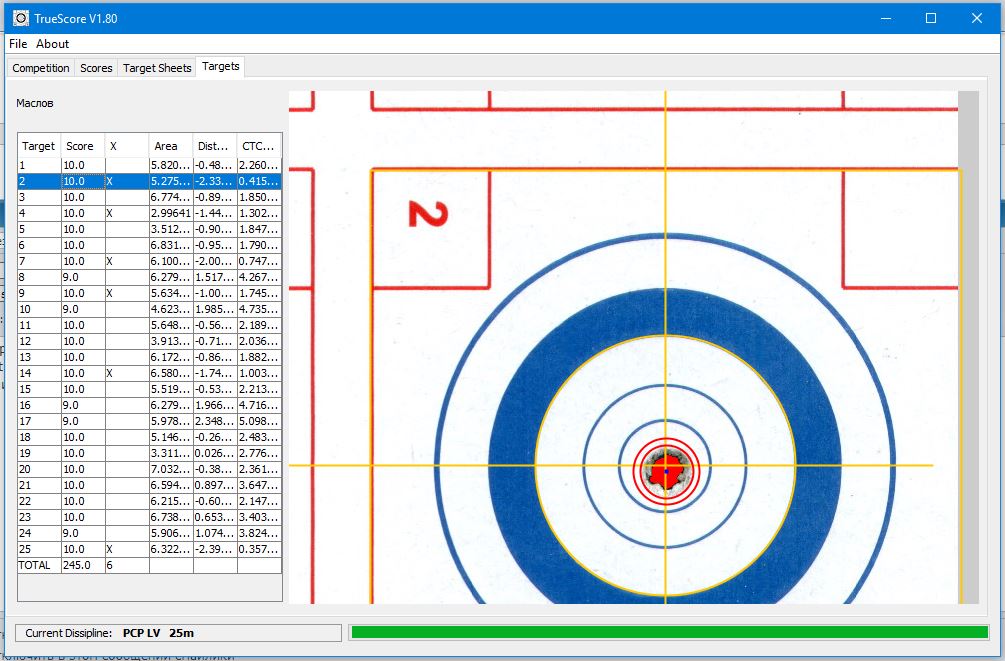Open the About menu

[53, 44]
